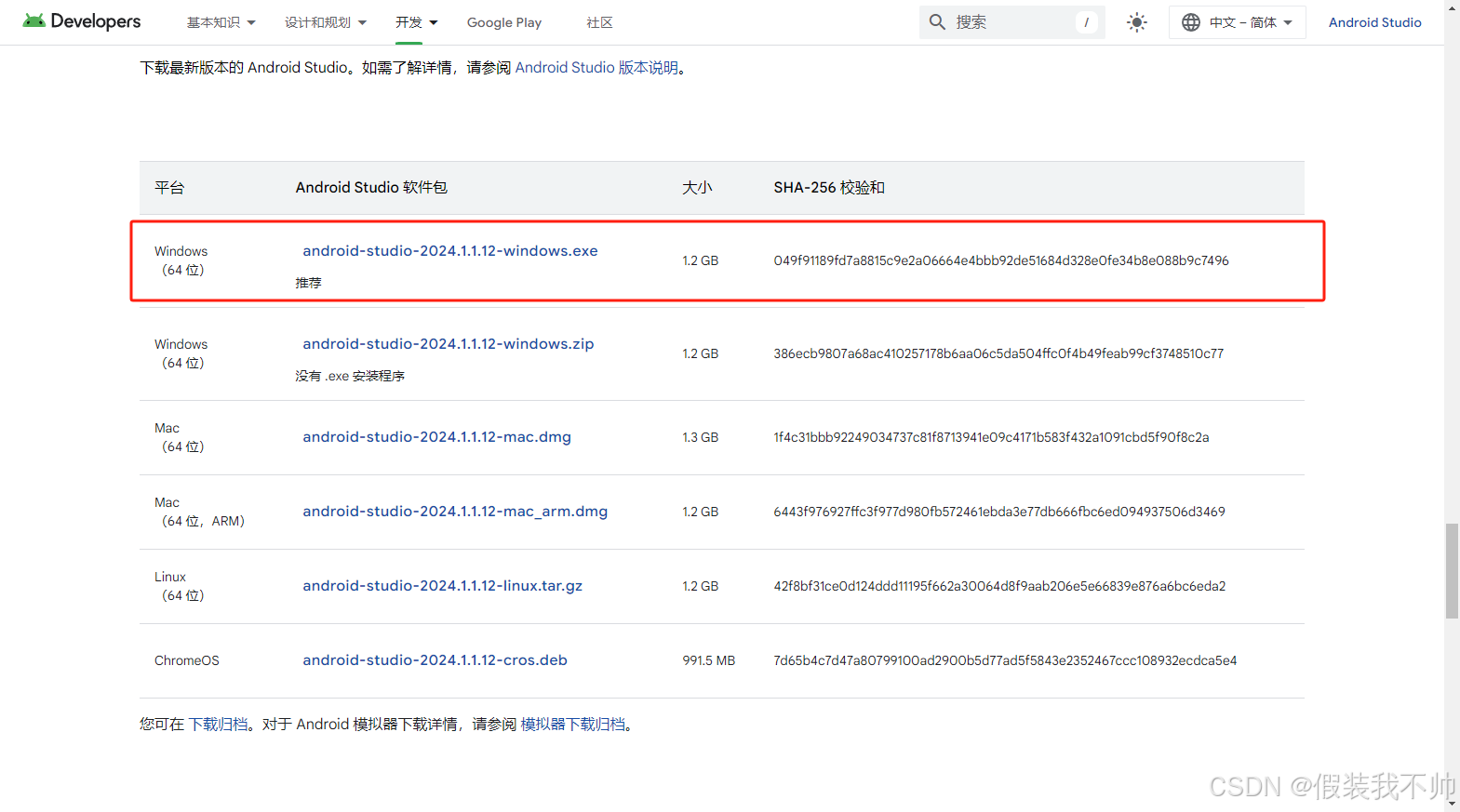Click the Linux (64 位) platform cell
Viewport: 1460px width, 812px height.
[181, 586]
